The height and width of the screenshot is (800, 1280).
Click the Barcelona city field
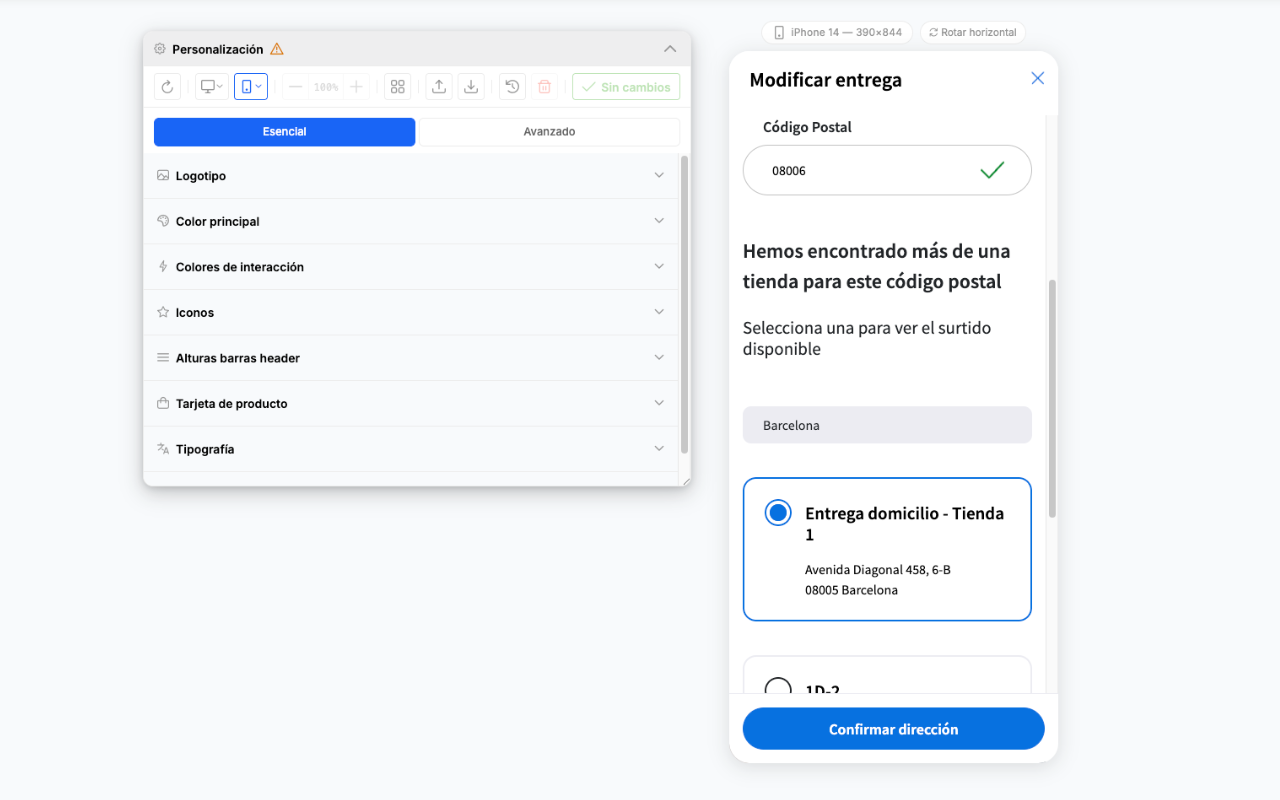(887, 425)
